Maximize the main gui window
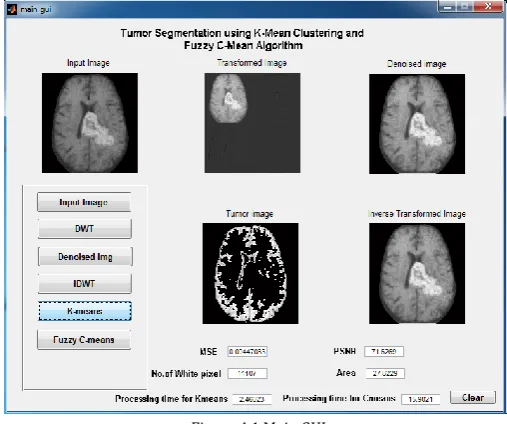This screenshot has width=507, height=424. 465,7
